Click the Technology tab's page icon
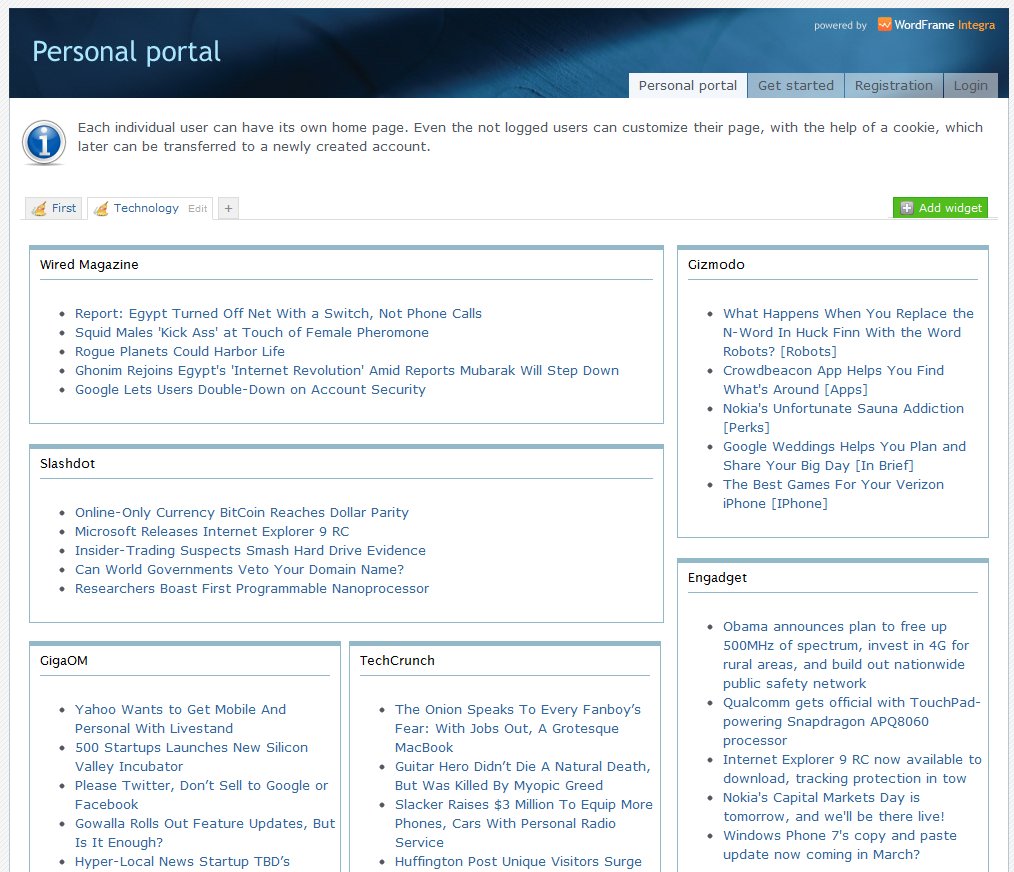The image size is (1014, 872). [101, 208]
